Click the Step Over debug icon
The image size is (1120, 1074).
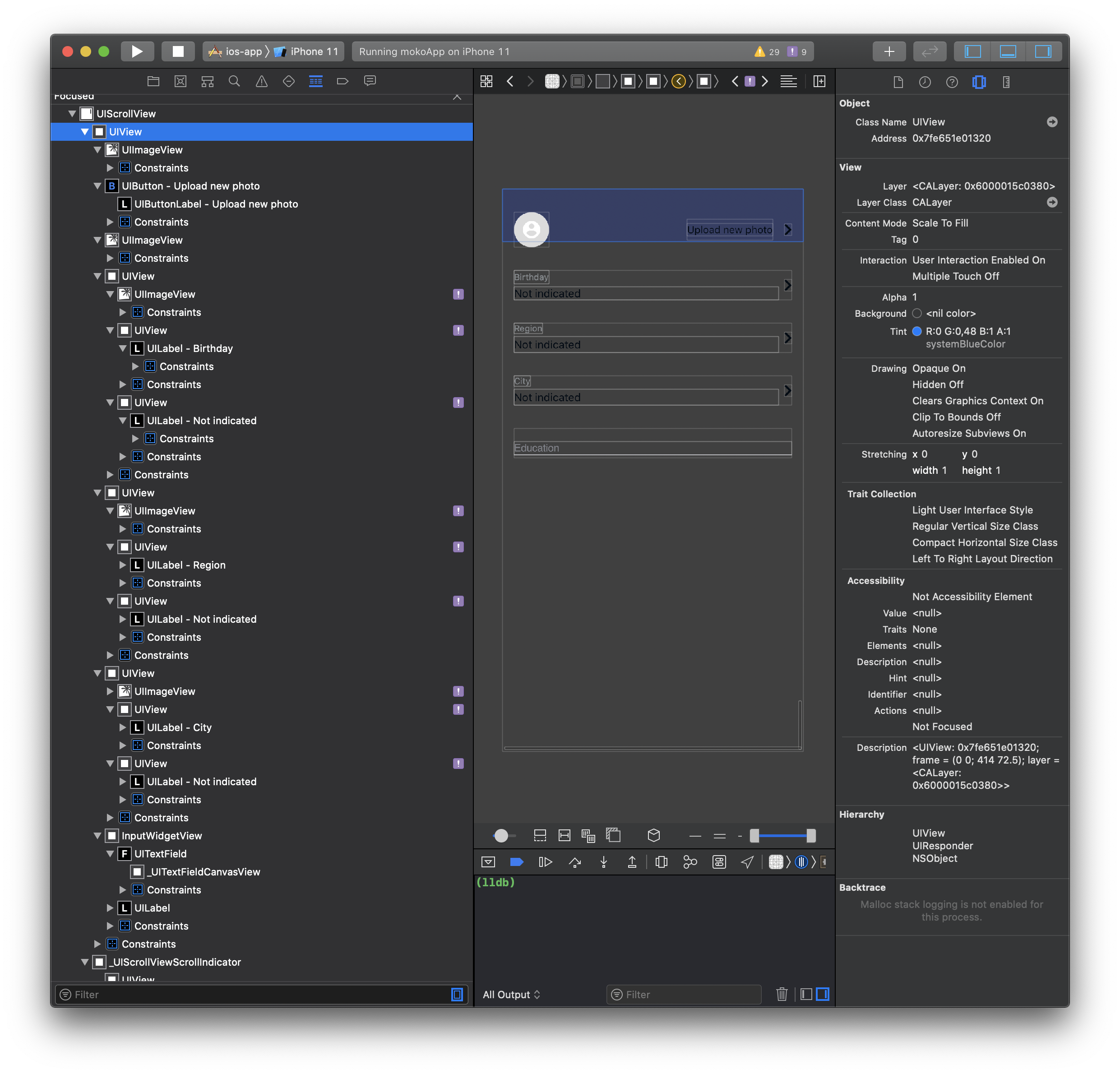pos(575,862)
